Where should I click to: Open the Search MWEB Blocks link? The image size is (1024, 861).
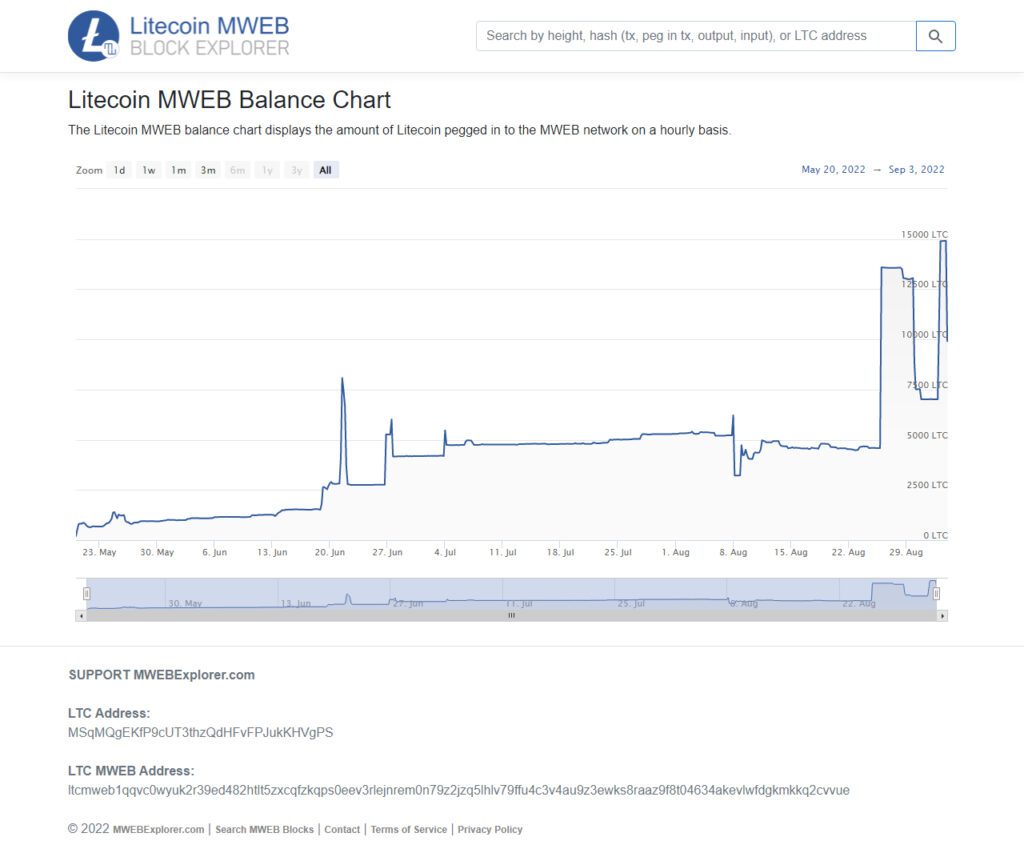click(x=264, y=830)
